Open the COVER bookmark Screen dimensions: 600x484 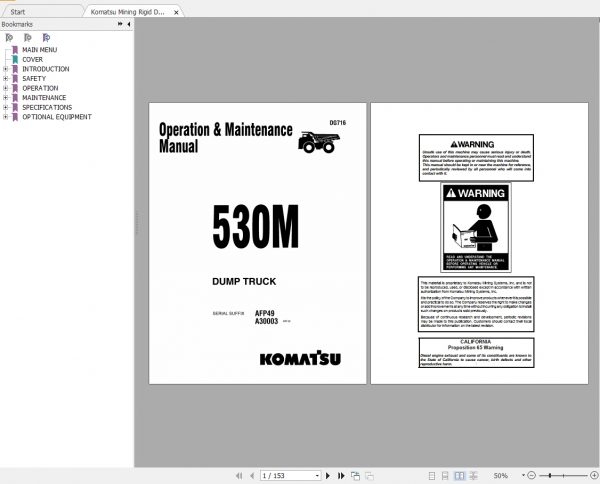tap(33, 59)
